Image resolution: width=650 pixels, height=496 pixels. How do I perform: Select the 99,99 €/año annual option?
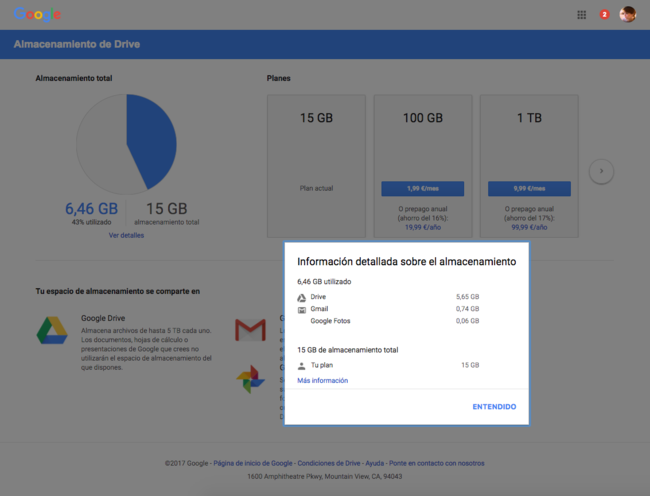click(529, 227)
